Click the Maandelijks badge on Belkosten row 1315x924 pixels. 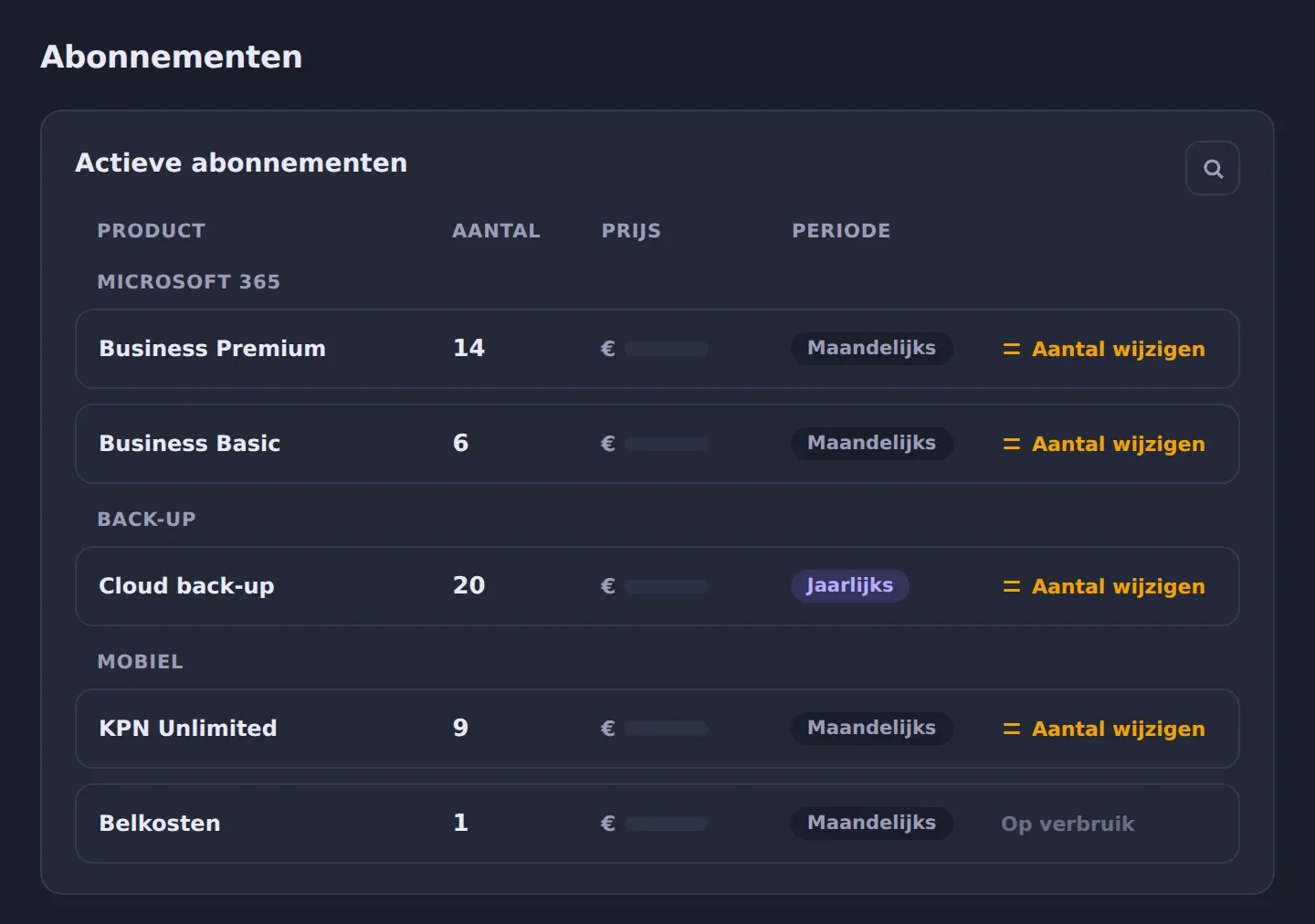pyautogui.click(x=871, y=823)
